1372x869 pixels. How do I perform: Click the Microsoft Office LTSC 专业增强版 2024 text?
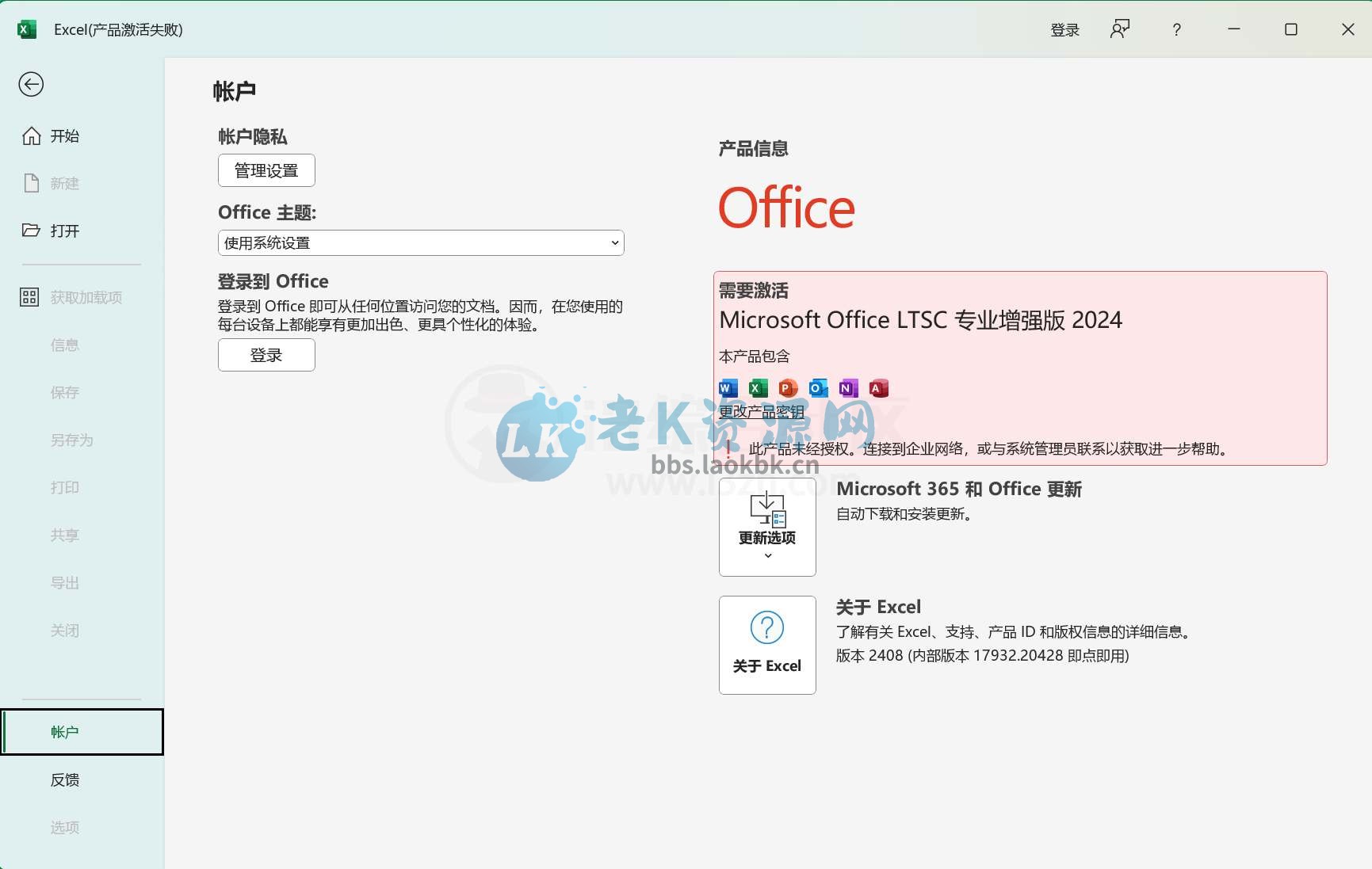920,319
